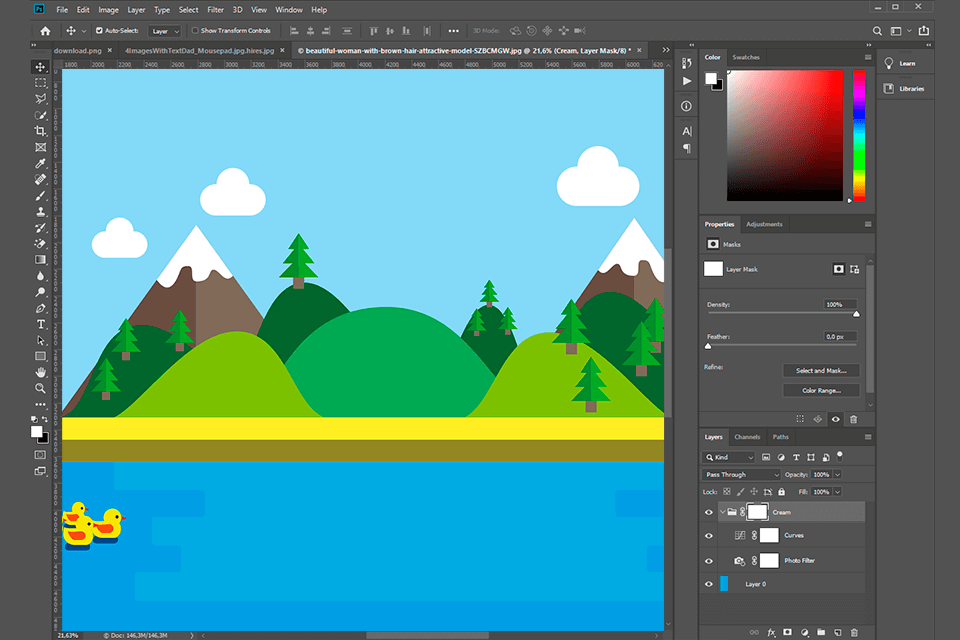Select the Clone Stamp tool
The height and width of the screenshot is (640, 960).
pyautogui.click(x=40, y=212)
